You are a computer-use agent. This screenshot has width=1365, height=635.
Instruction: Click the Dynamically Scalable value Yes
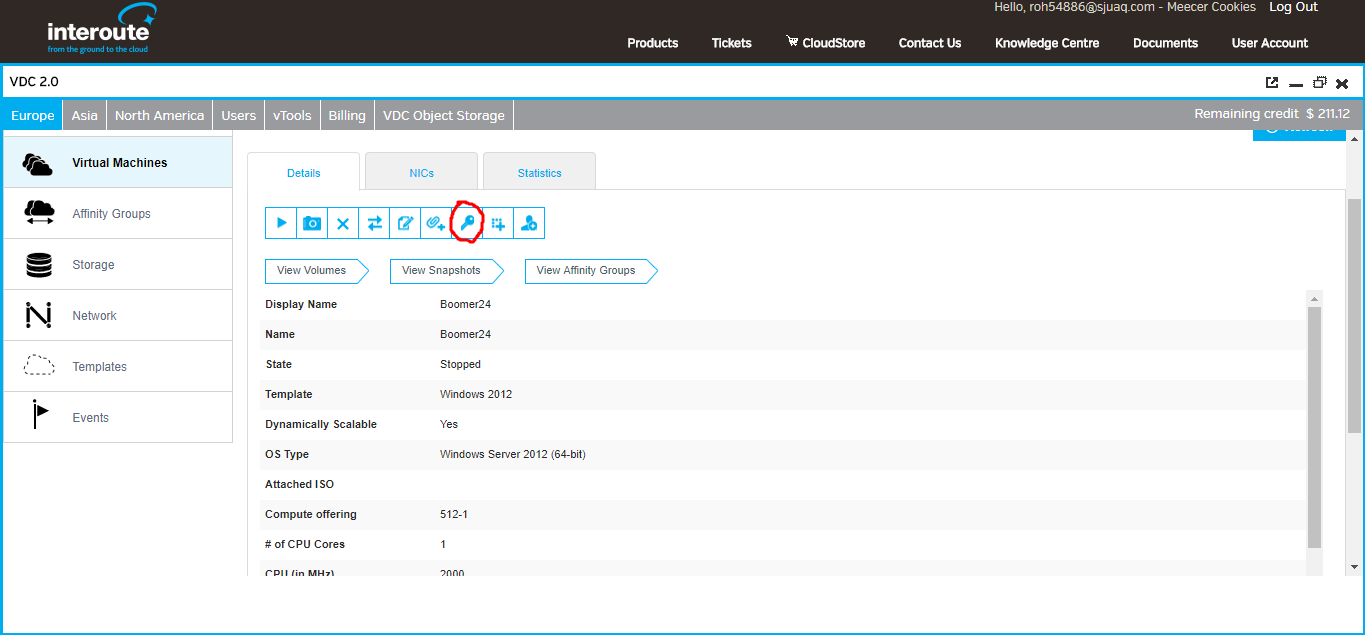coord(449,424)
